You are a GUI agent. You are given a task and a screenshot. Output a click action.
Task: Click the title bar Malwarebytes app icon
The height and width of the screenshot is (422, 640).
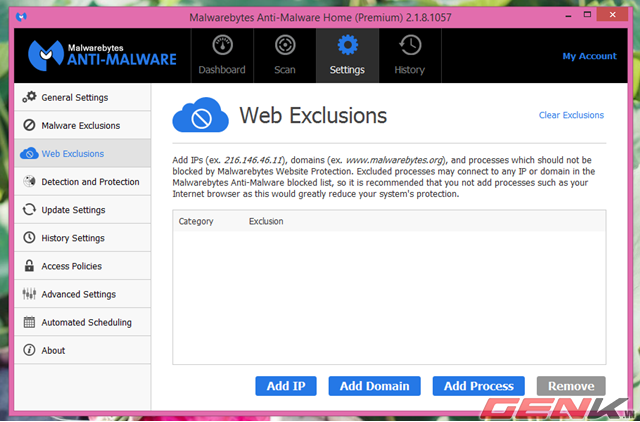point(21,17)
